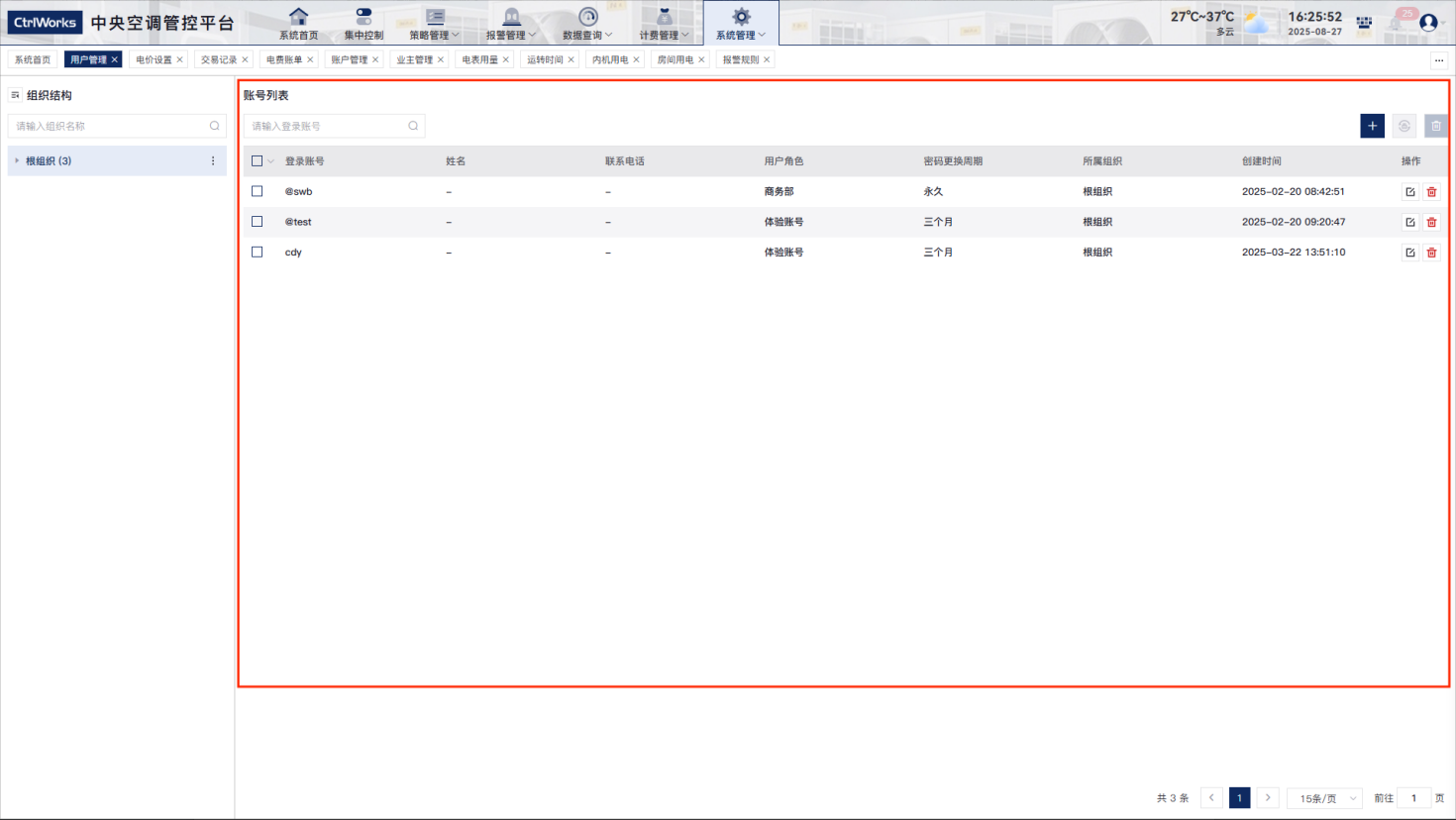Click the 请输入组织名称 search field
This screenshot has height=820, width=1456.
[109, 126]
